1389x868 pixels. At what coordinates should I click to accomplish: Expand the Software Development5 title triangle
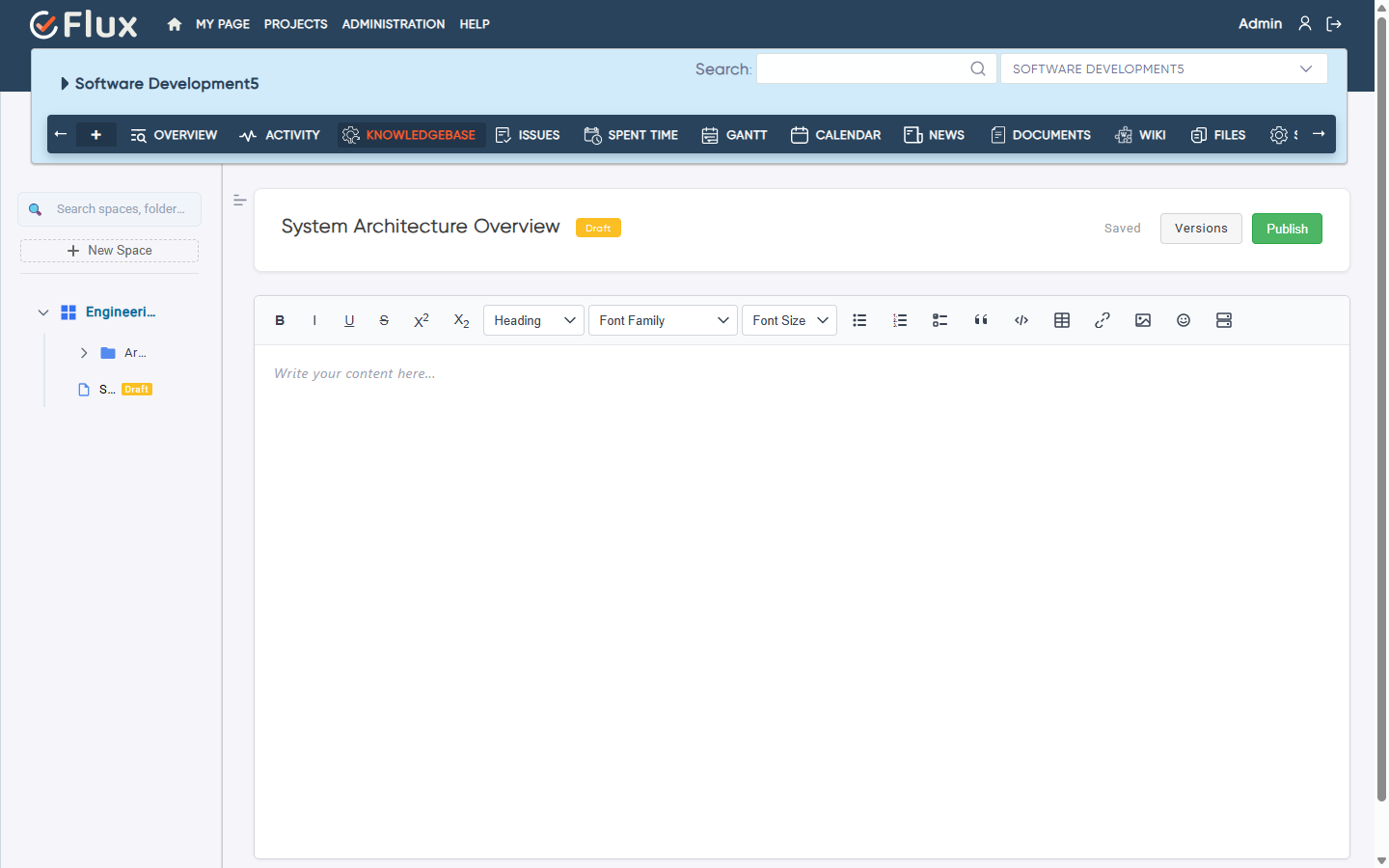pyautogui.click(x=65, y=84)
